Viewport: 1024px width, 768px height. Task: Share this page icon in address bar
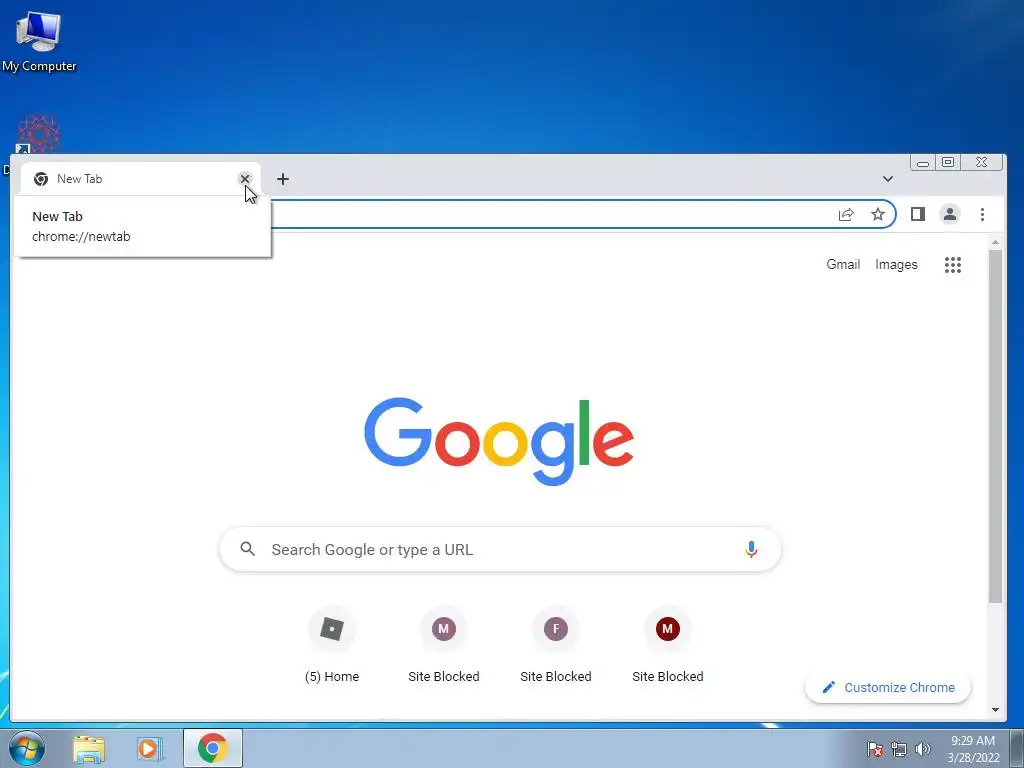846,214
